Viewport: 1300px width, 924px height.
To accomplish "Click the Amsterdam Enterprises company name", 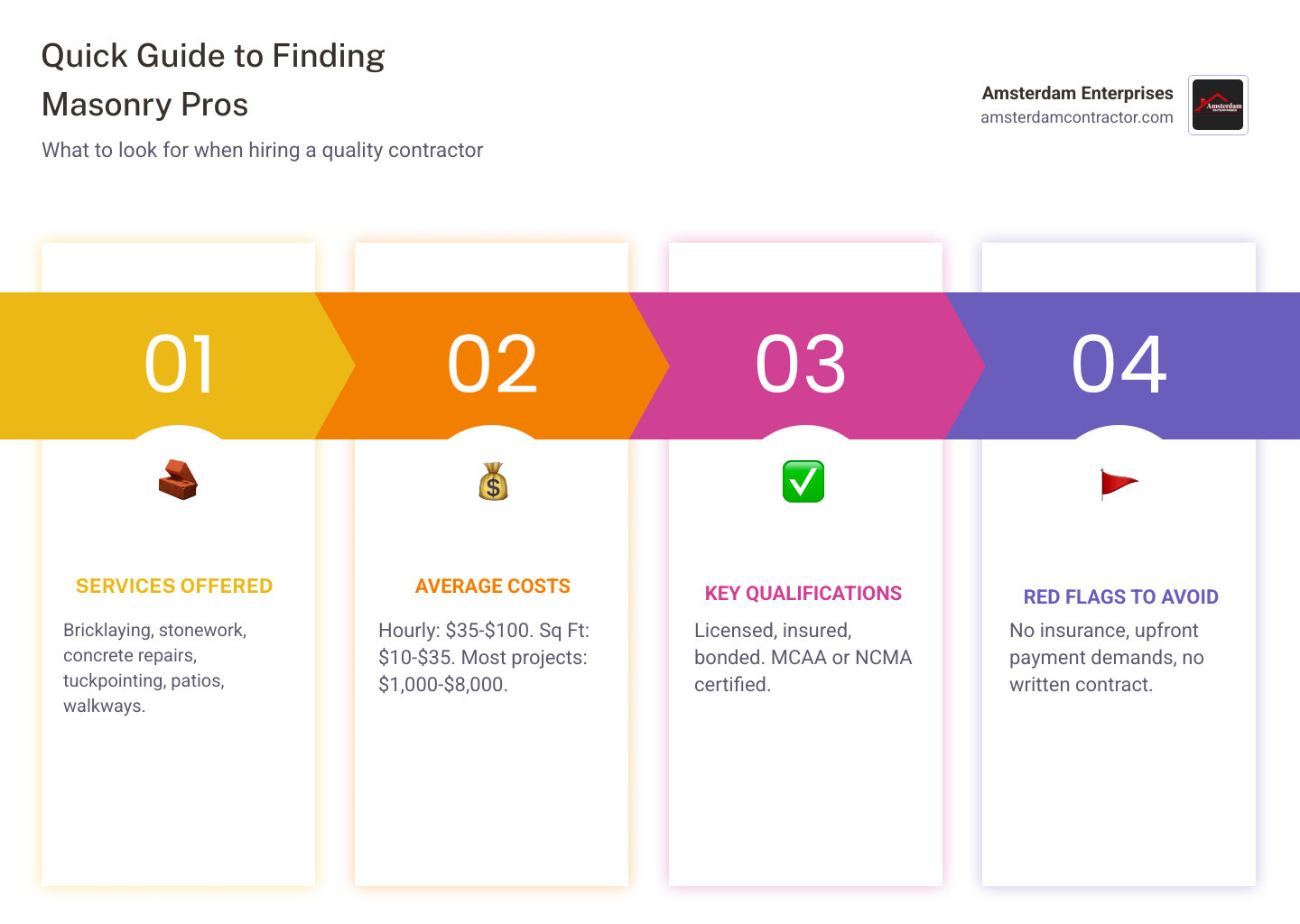I will click(x=1077, y=93).
